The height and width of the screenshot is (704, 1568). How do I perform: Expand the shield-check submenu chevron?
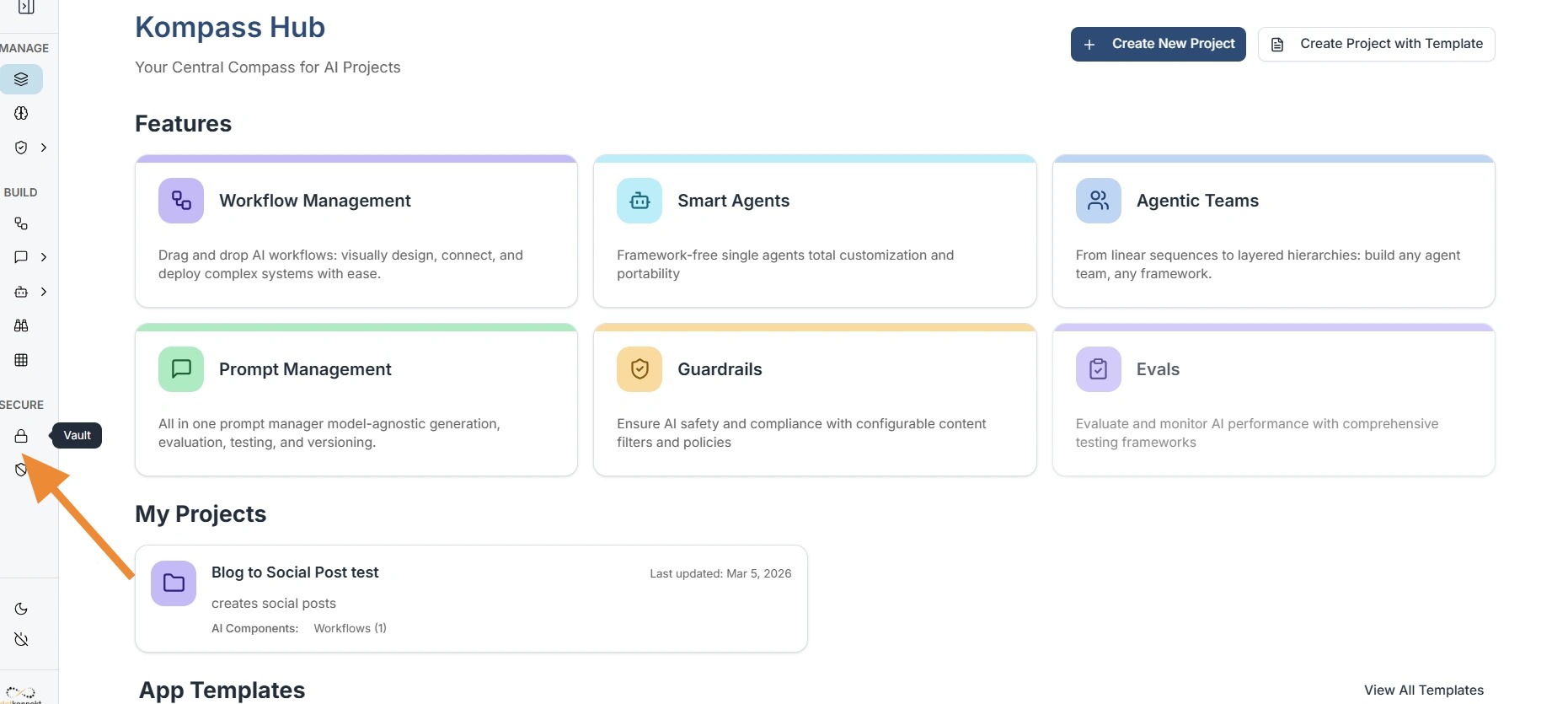point(44,148)
